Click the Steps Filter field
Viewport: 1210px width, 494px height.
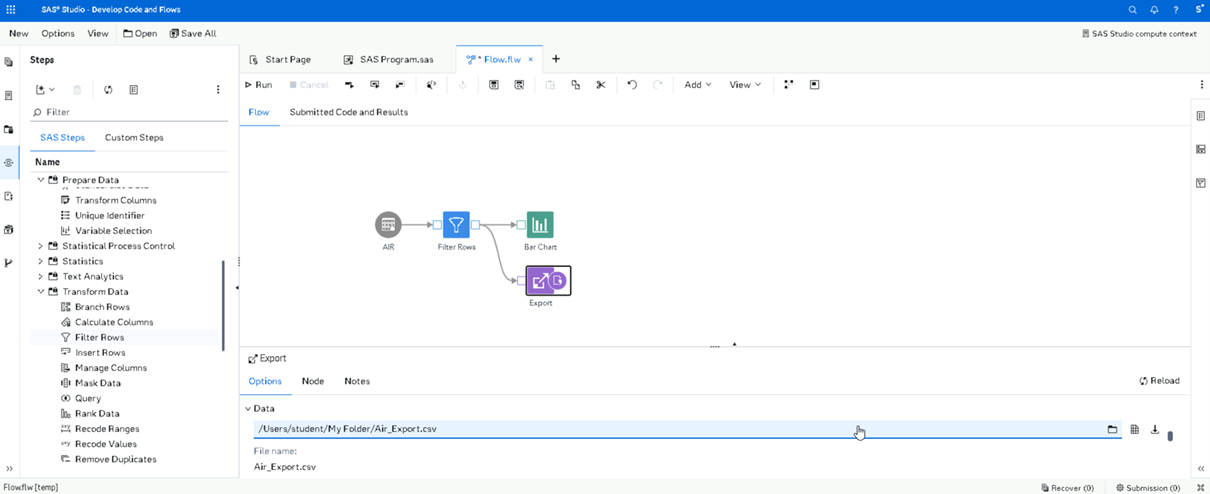pyautogui.click(x=130, y=112)
